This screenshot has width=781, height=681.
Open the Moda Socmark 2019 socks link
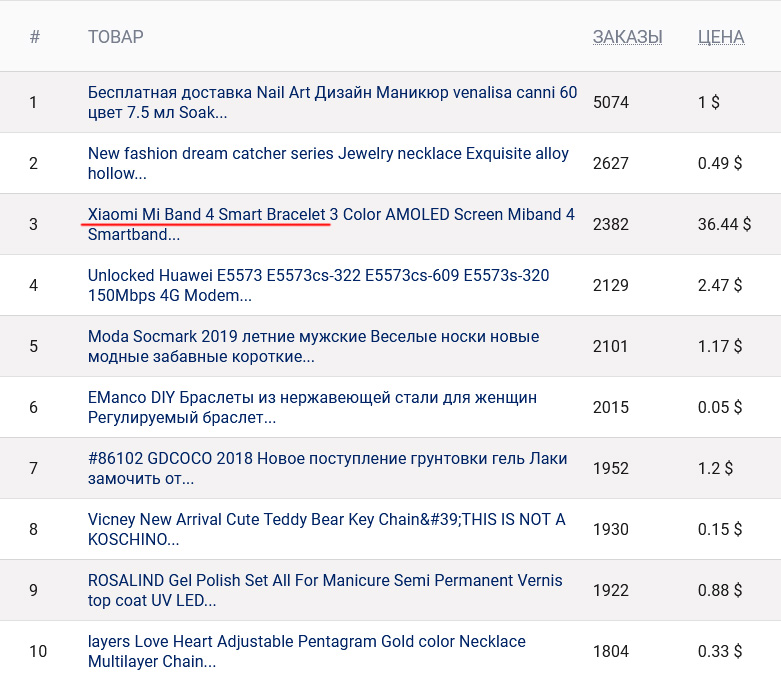point(313,337)
